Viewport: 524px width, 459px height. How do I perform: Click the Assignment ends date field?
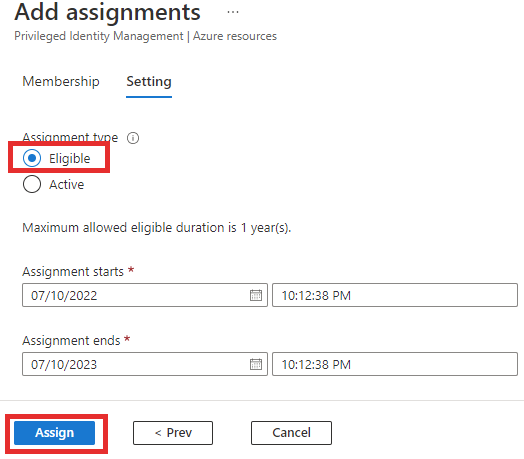click(x=145, y=364)
